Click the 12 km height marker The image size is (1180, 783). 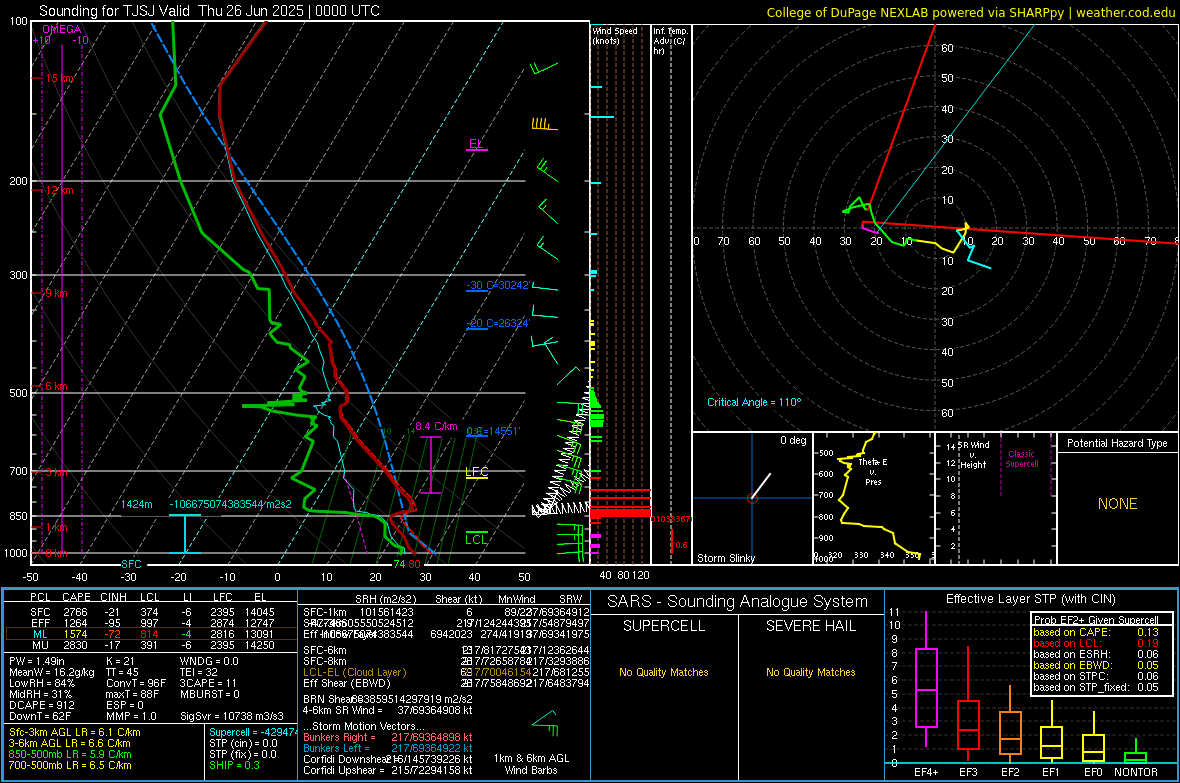coord(59,190)
